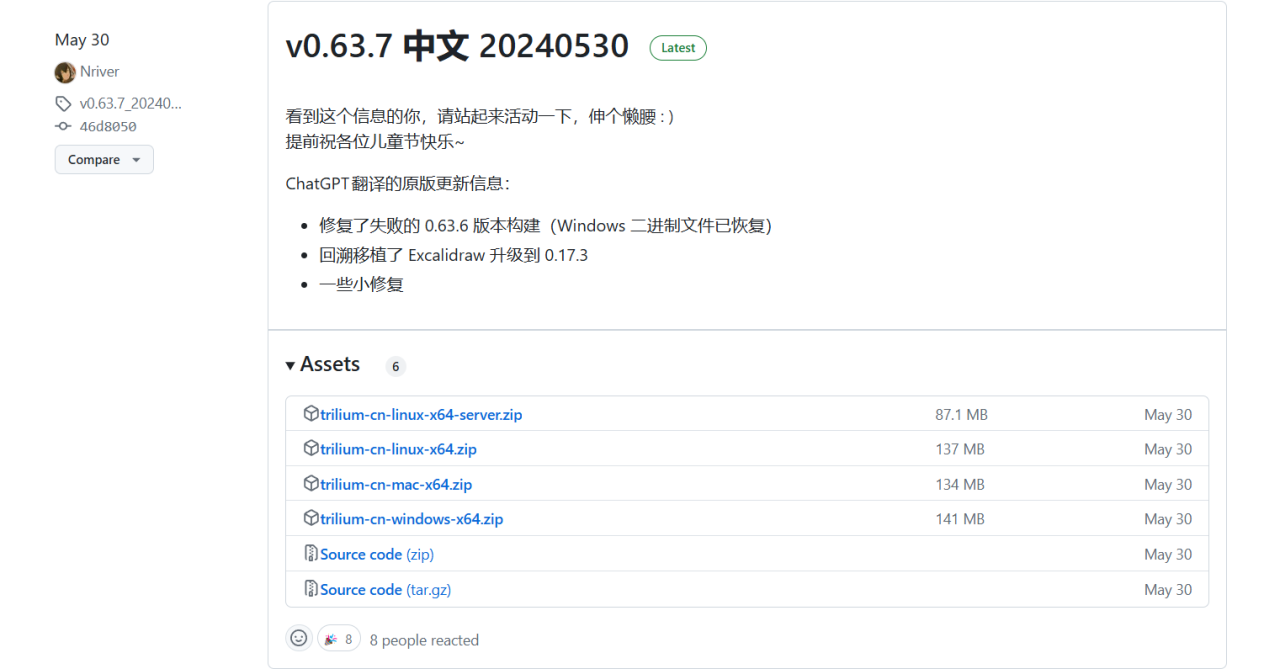Viewport: 1280px width, 669px height.
Task: Download trilium-cn-linux-x64.zip
Action: pos(398,449)
